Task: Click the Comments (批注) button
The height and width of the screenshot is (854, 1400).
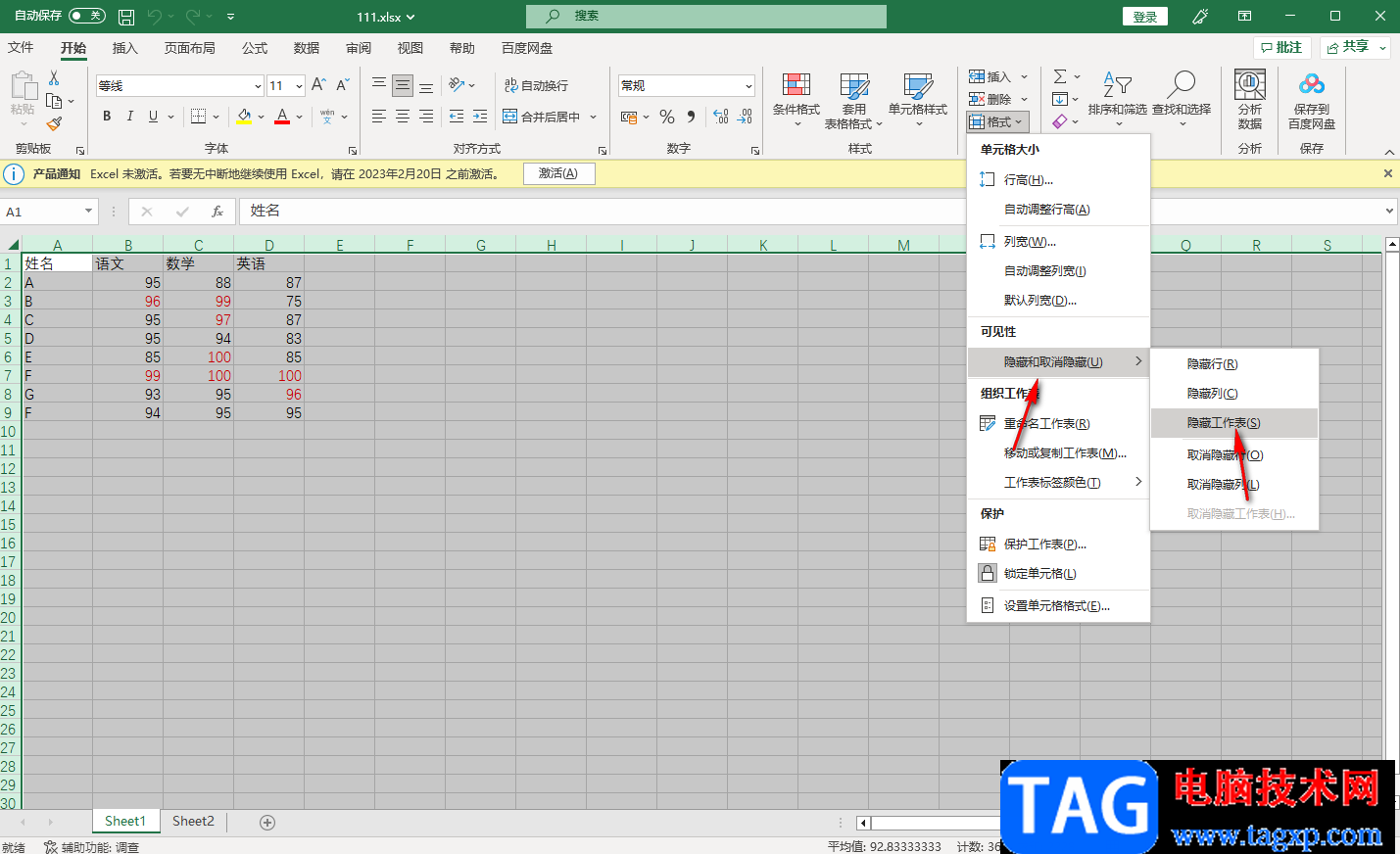Action: coord(1282,47)
